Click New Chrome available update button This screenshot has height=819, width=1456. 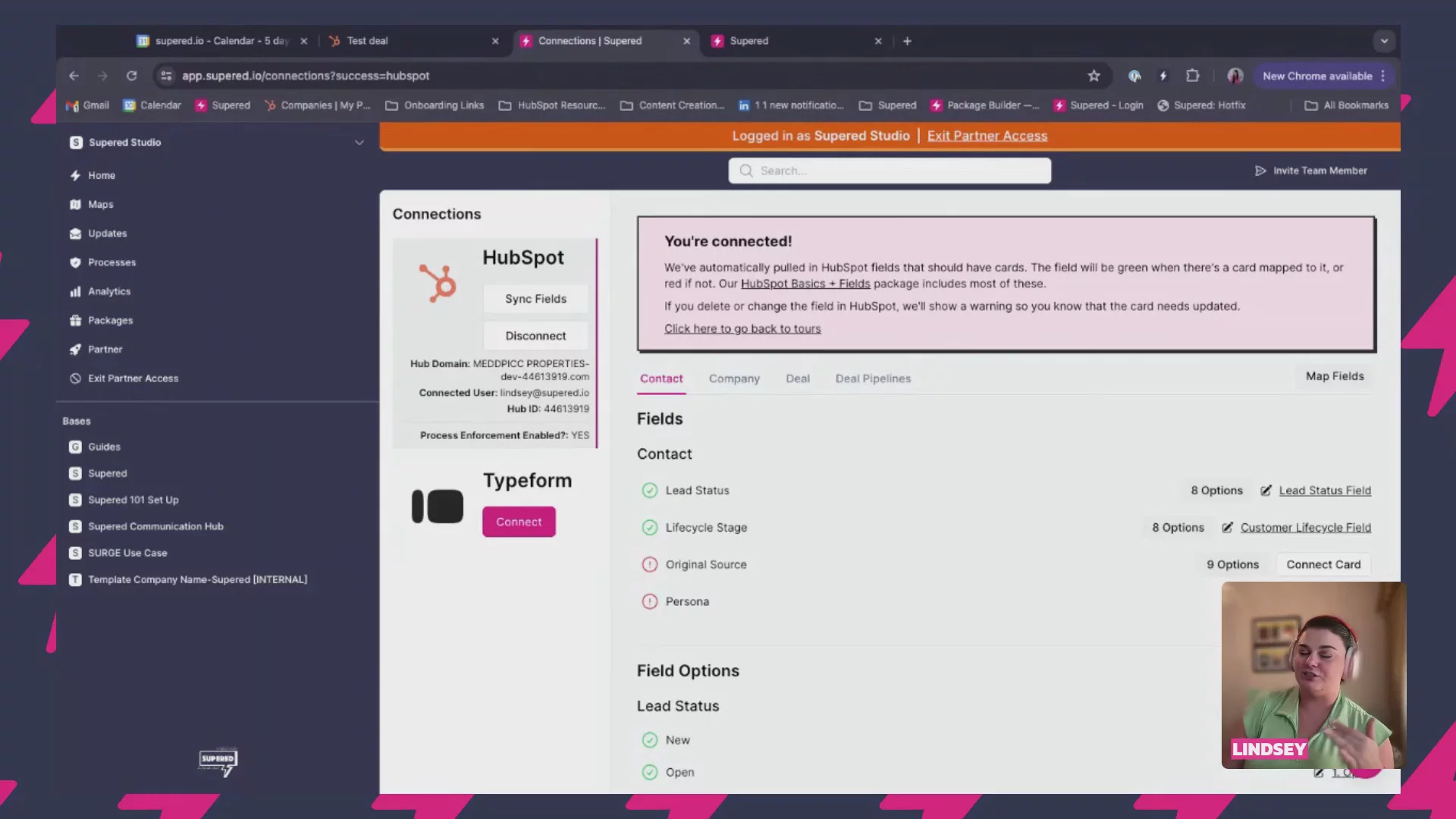pyautogui.click(x=1324, y=76)
